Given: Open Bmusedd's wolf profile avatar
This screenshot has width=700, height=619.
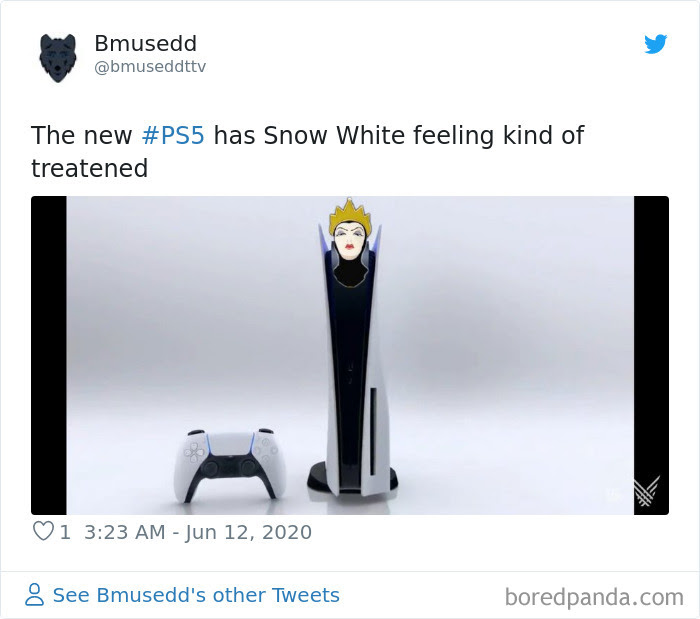Looking at the screenshot, I should (58, 58).
